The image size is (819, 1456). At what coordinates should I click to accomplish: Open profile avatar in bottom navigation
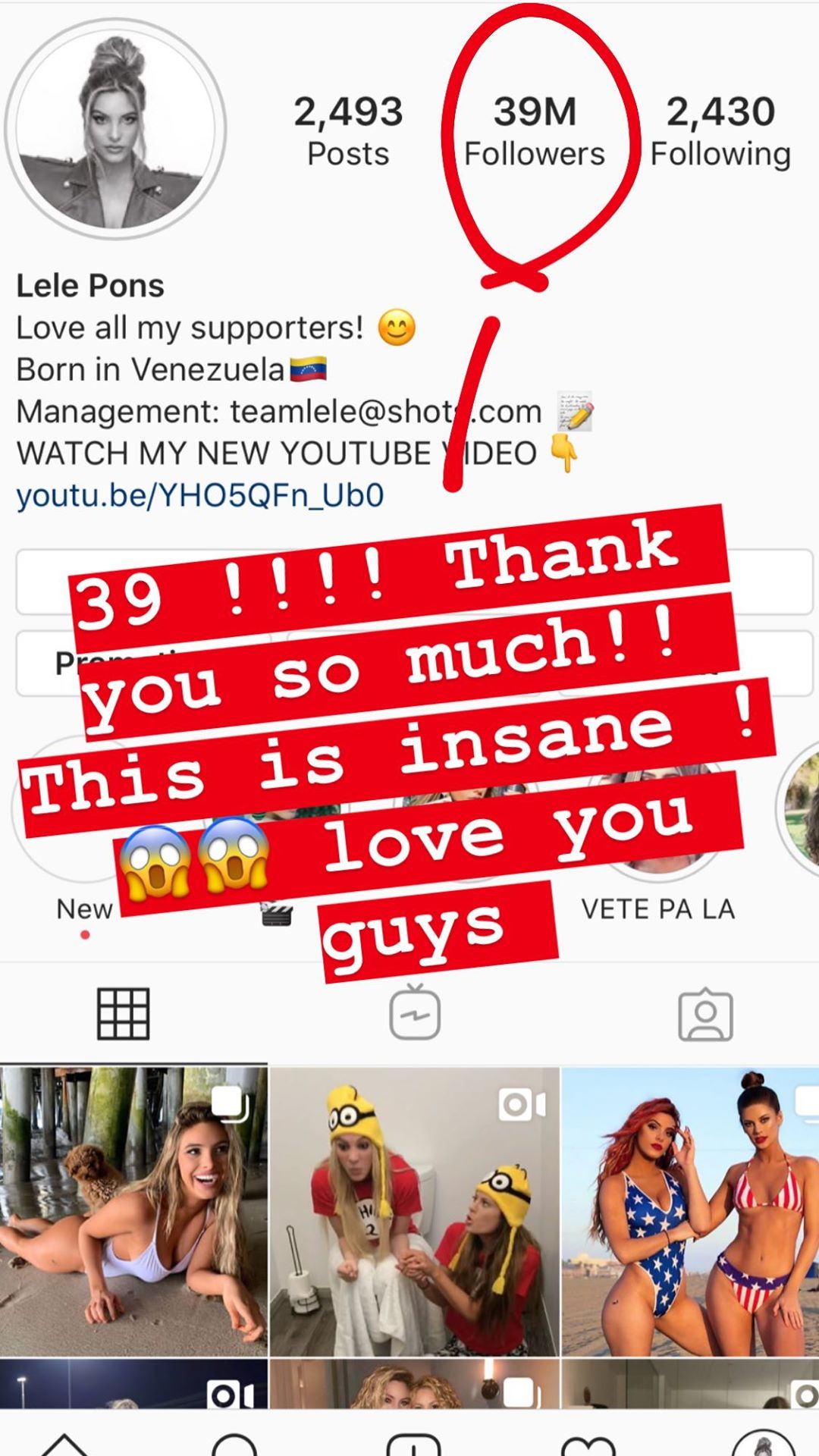763,1443
